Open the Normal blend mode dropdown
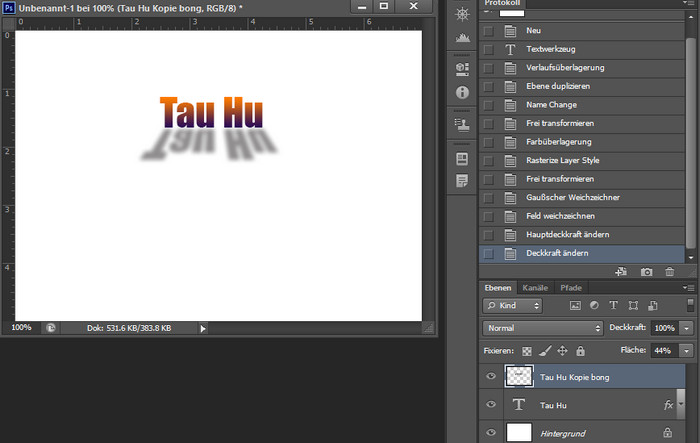 point(542,328)
